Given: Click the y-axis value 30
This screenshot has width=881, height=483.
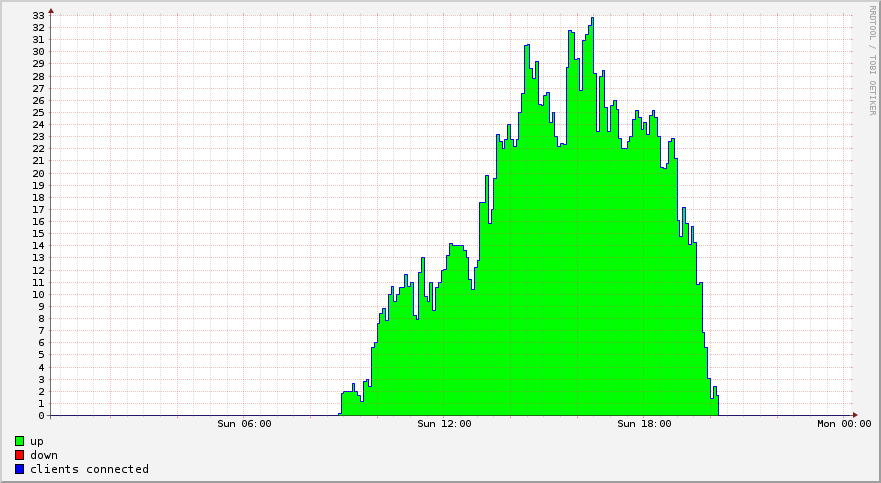Looking at the screenshot, I should 38,52.
